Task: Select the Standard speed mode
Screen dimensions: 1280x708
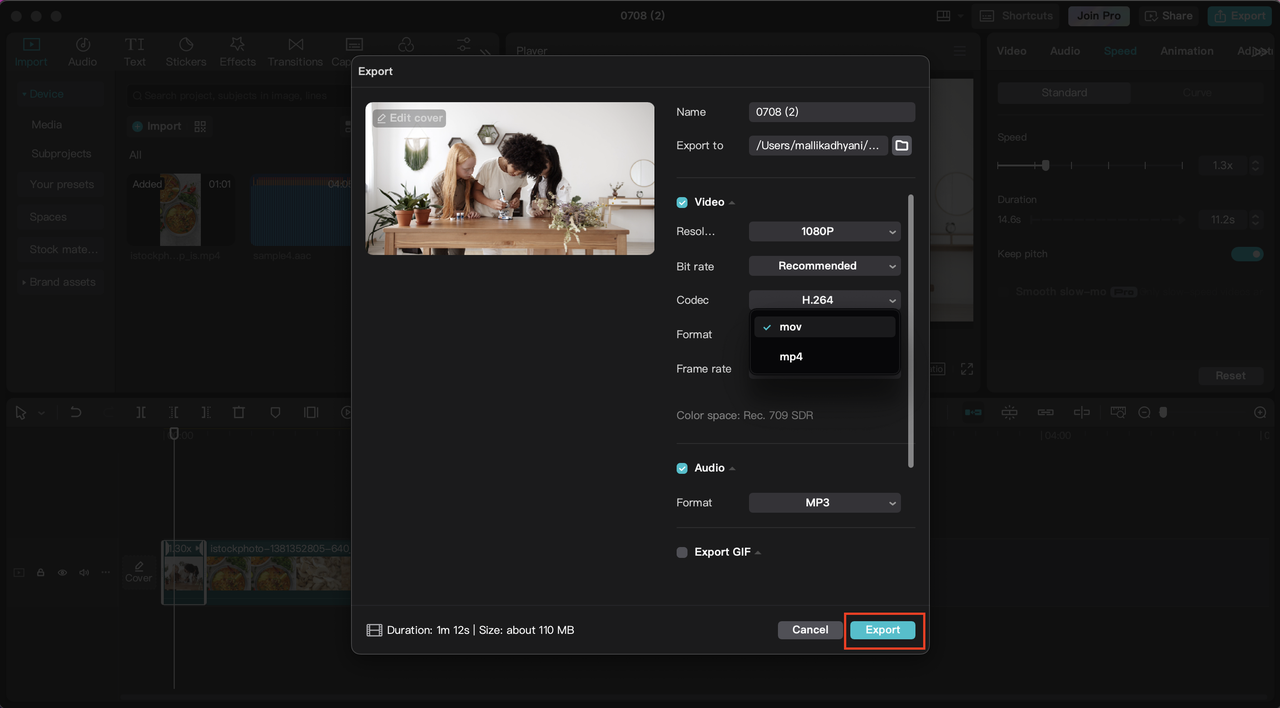Action: [1064, 92]
